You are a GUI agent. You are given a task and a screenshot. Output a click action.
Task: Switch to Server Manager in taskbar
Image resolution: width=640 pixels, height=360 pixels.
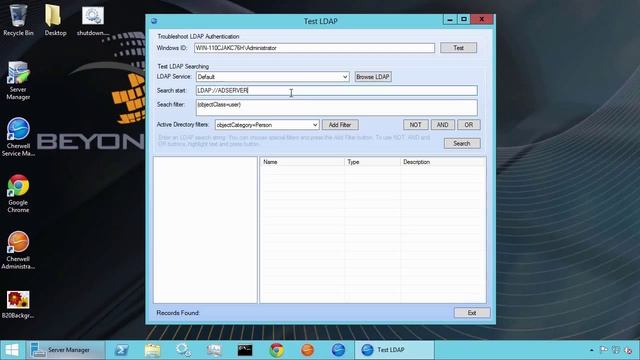65,350
